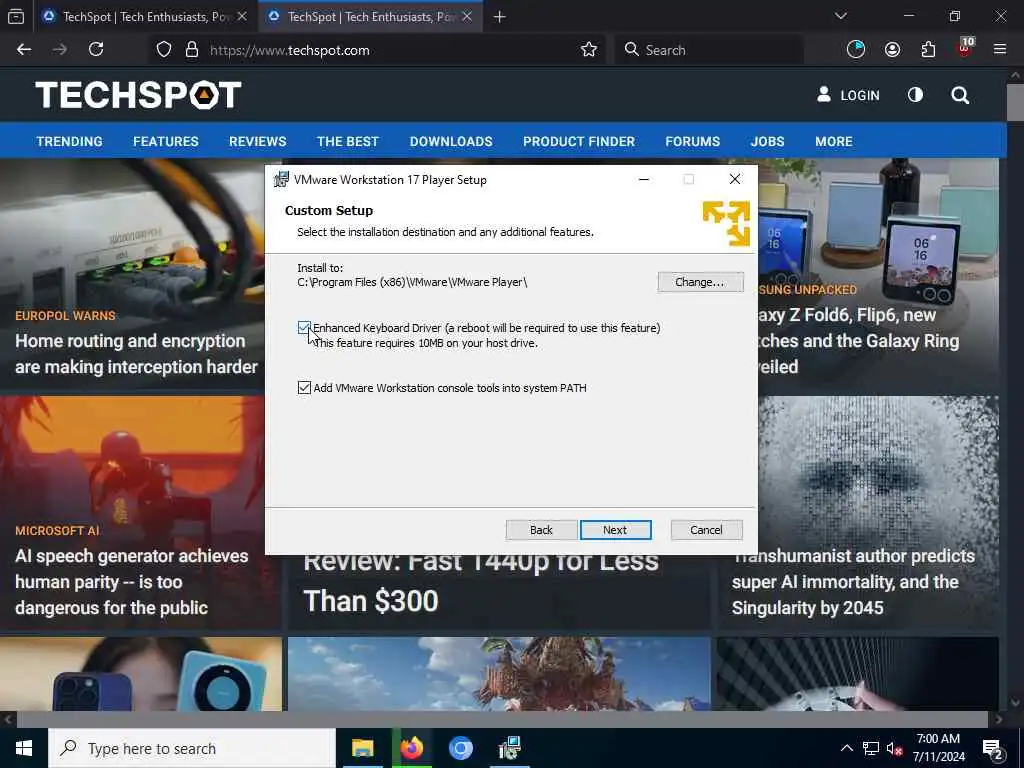
Task: Open the VMware installer taskbar icon
Action: click(509, 748)
